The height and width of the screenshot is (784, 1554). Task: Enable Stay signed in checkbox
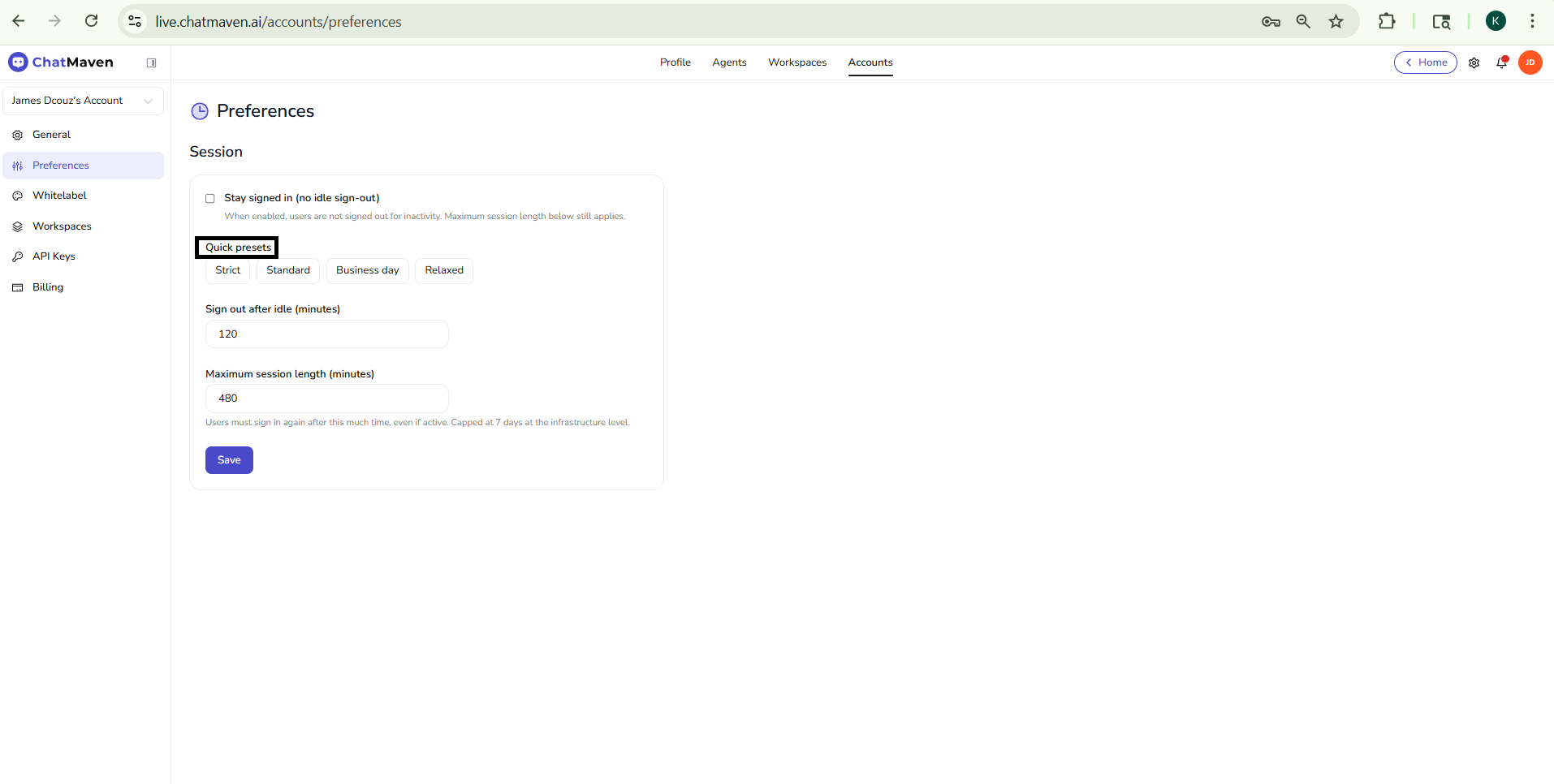[210, 199]
